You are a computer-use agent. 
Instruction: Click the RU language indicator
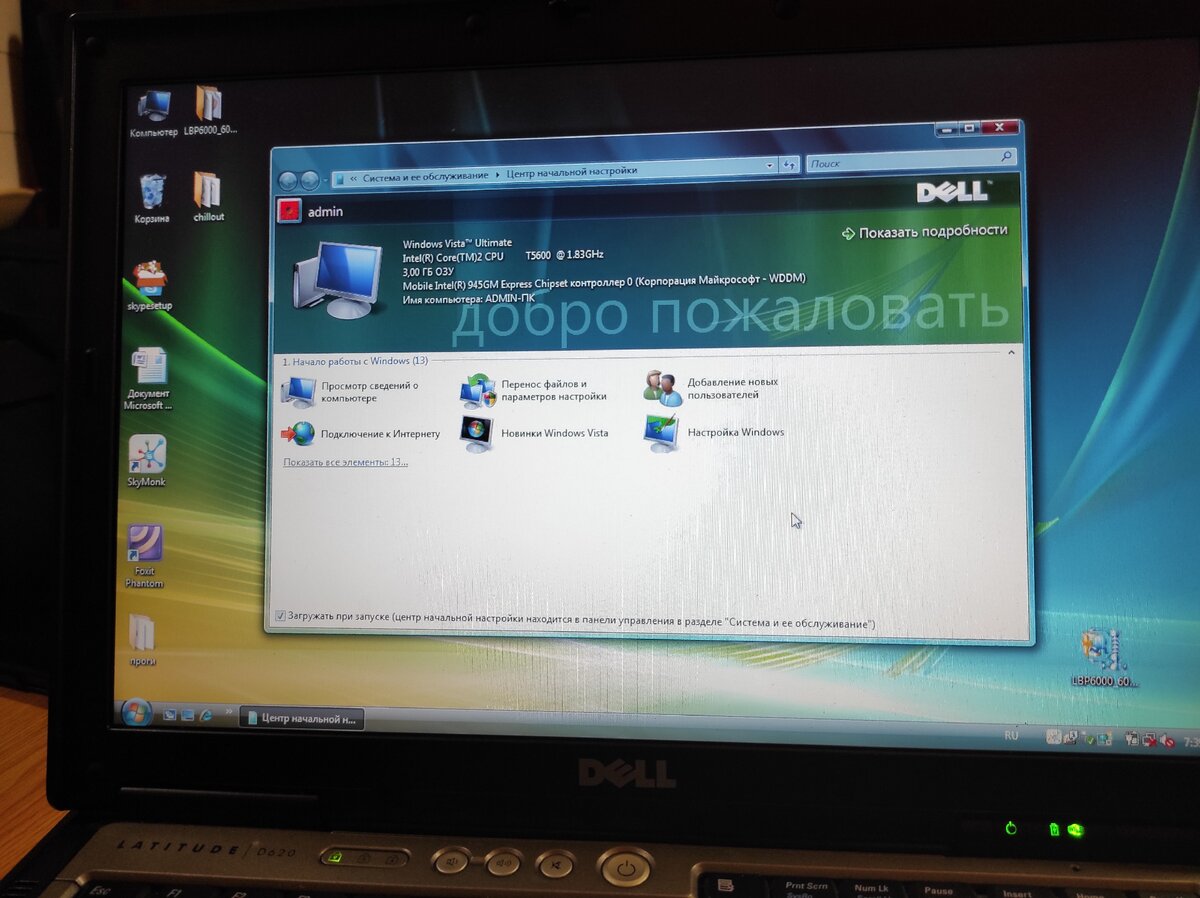pyautogui.click(x=1011, y=735)
